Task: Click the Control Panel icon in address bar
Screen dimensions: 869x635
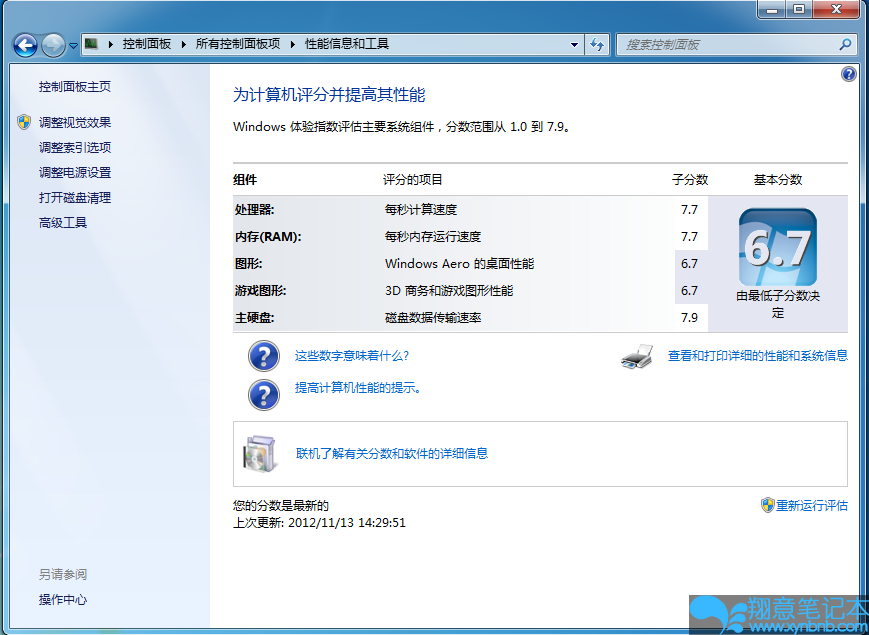Action: [x=92, y=44]
